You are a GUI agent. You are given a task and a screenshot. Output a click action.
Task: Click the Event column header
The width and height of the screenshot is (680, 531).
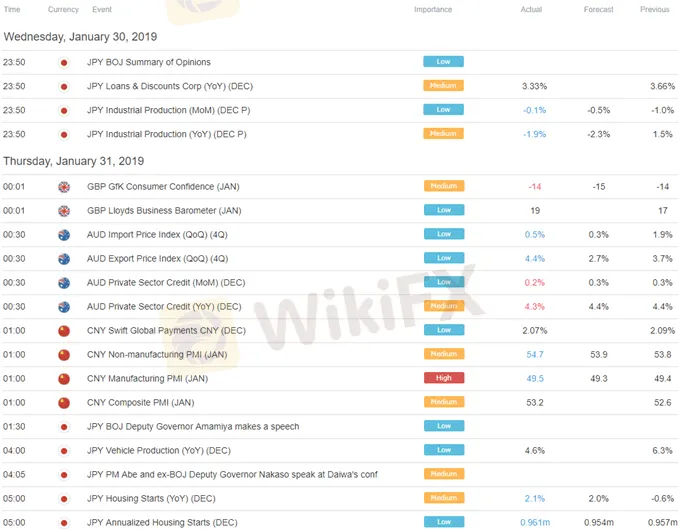coord(102,10)
